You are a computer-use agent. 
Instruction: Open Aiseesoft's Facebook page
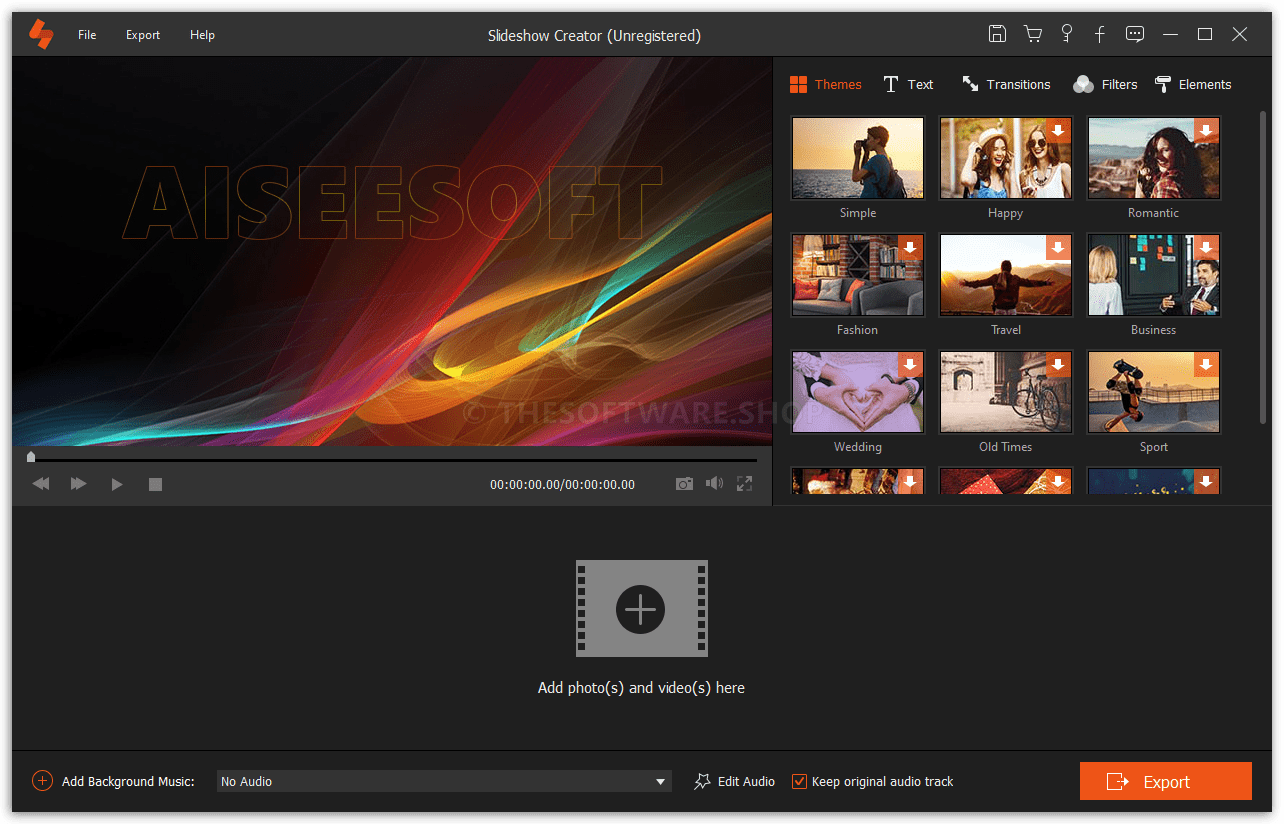1099,33
